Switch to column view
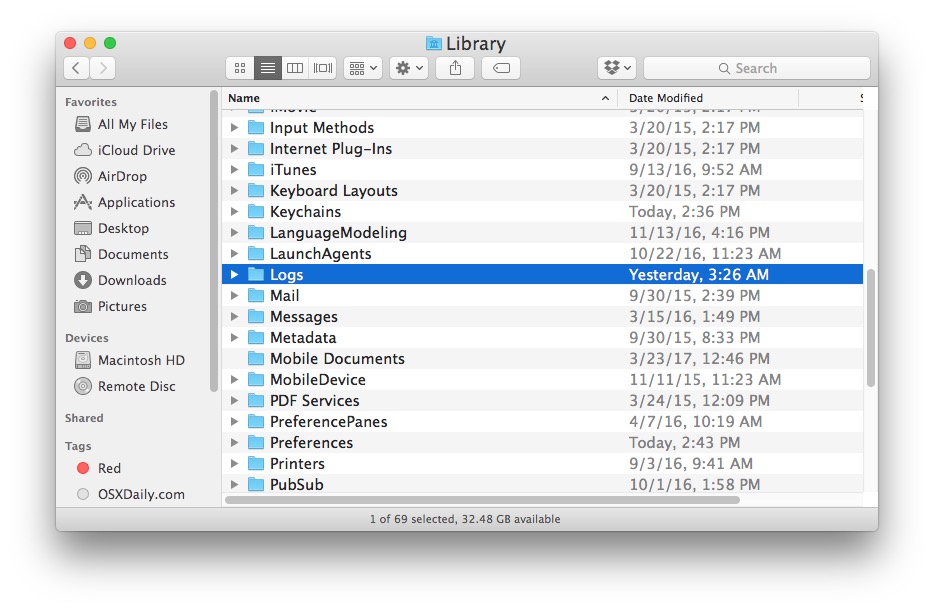Image resolution: width=934 pixels, height=611 pixels. pyautogui.click(x=294, y=68)
